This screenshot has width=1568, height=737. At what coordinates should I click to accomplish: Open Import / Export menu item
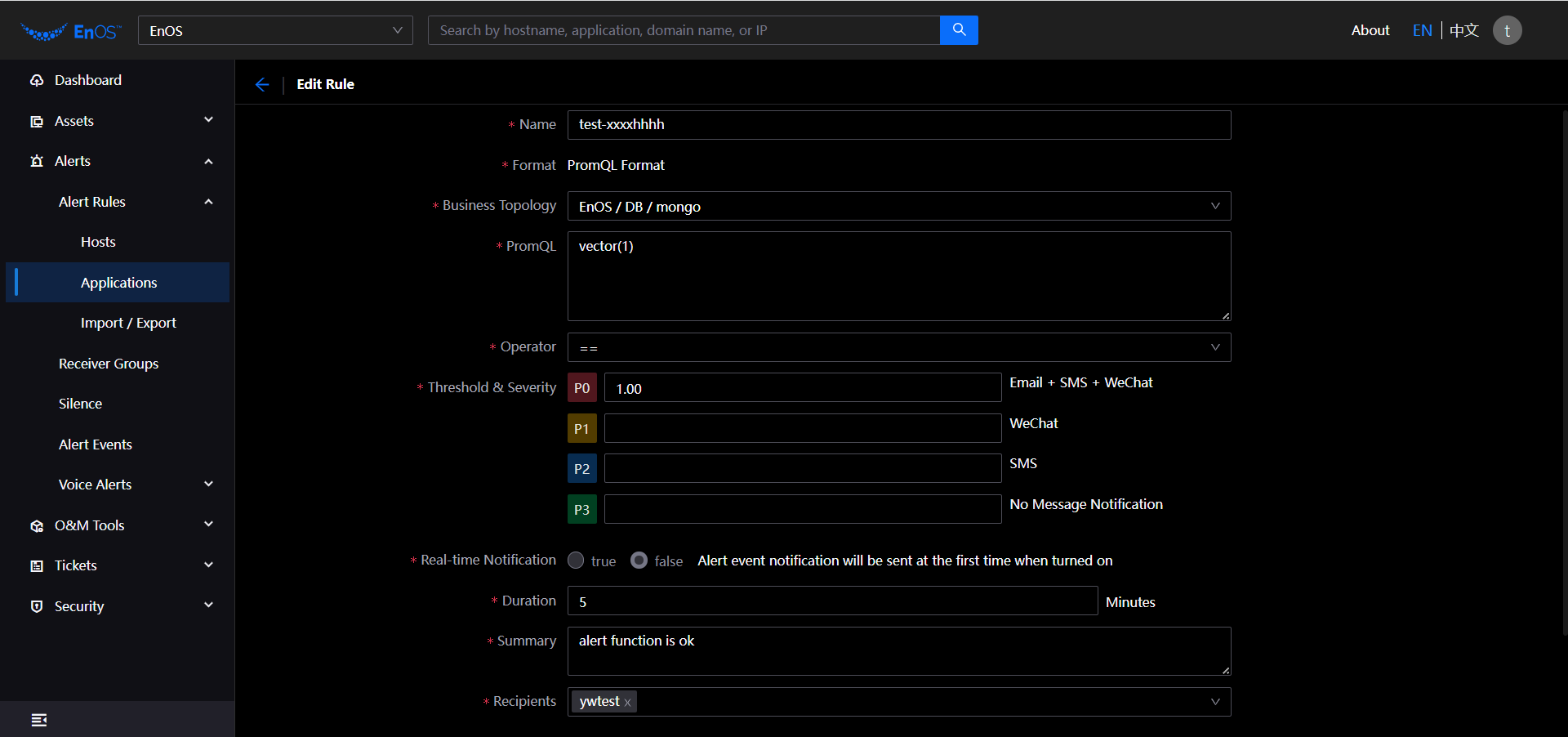click(x=128, y=323)
